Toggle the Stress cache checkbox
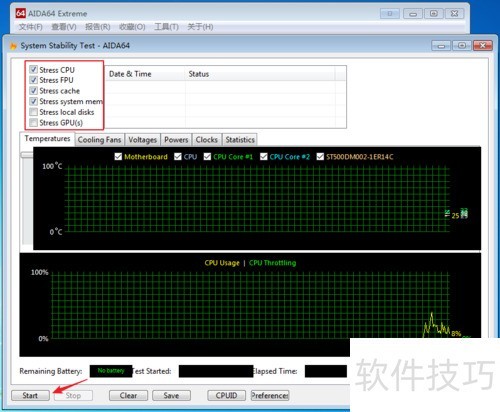 point(33,91)
